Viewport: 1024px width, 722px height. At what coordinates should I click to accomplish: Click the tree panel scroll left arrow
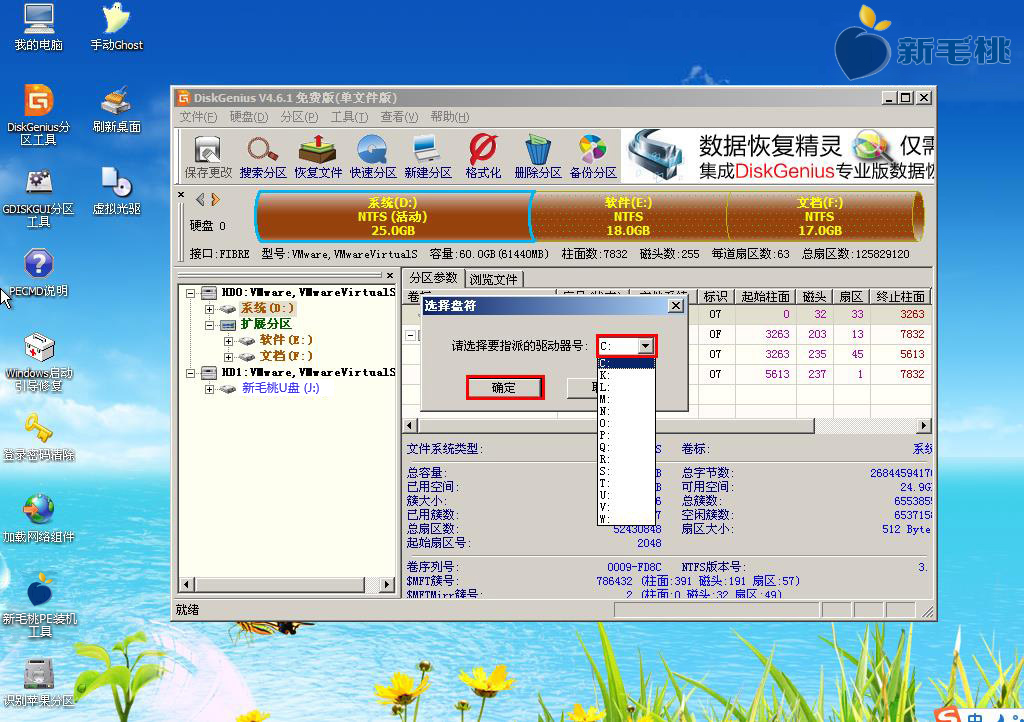(x=187, y=584)
